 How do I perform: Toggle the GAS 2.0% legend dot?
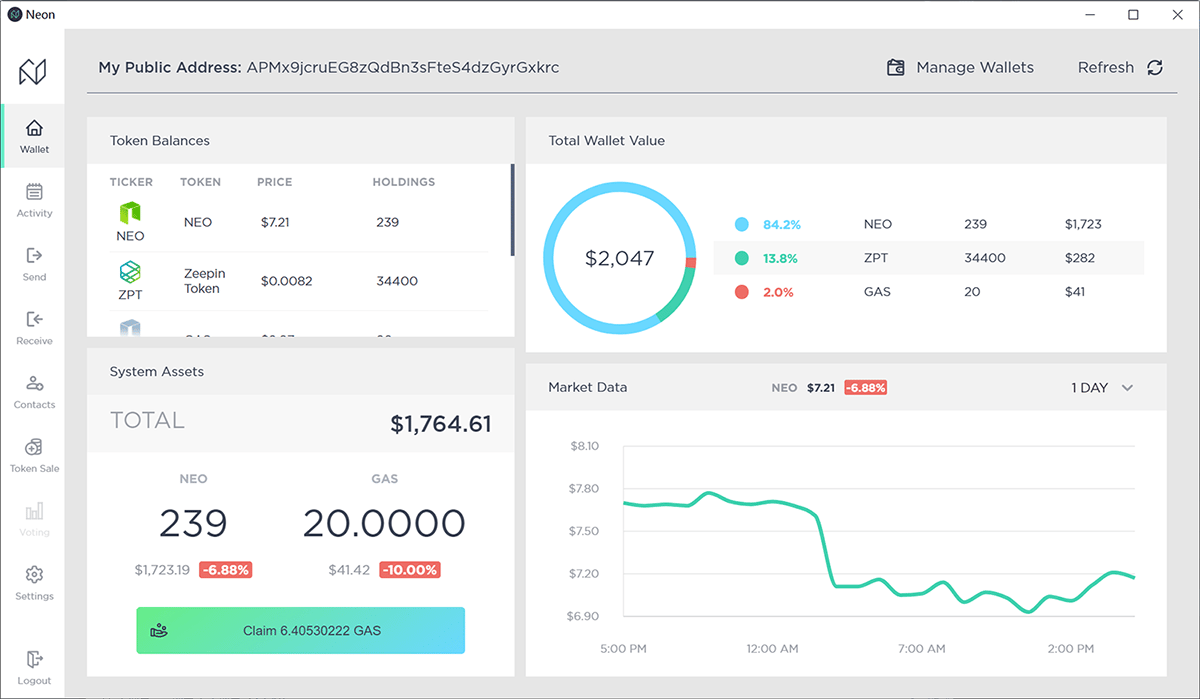[742, 292]
